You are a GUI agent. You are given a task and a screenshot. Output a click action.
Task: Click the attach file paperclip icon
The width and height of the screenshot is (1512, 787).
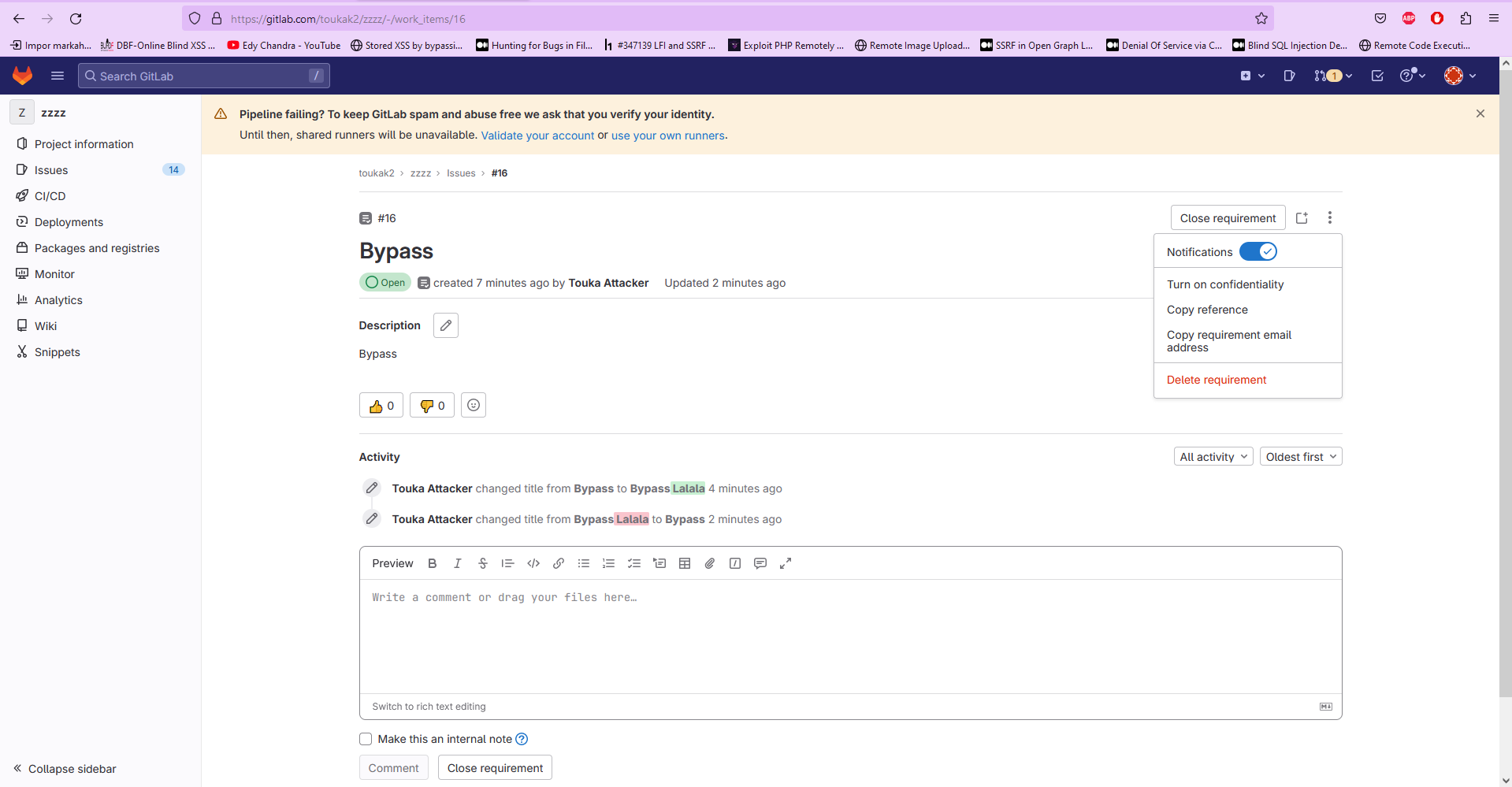coord(710,563)
